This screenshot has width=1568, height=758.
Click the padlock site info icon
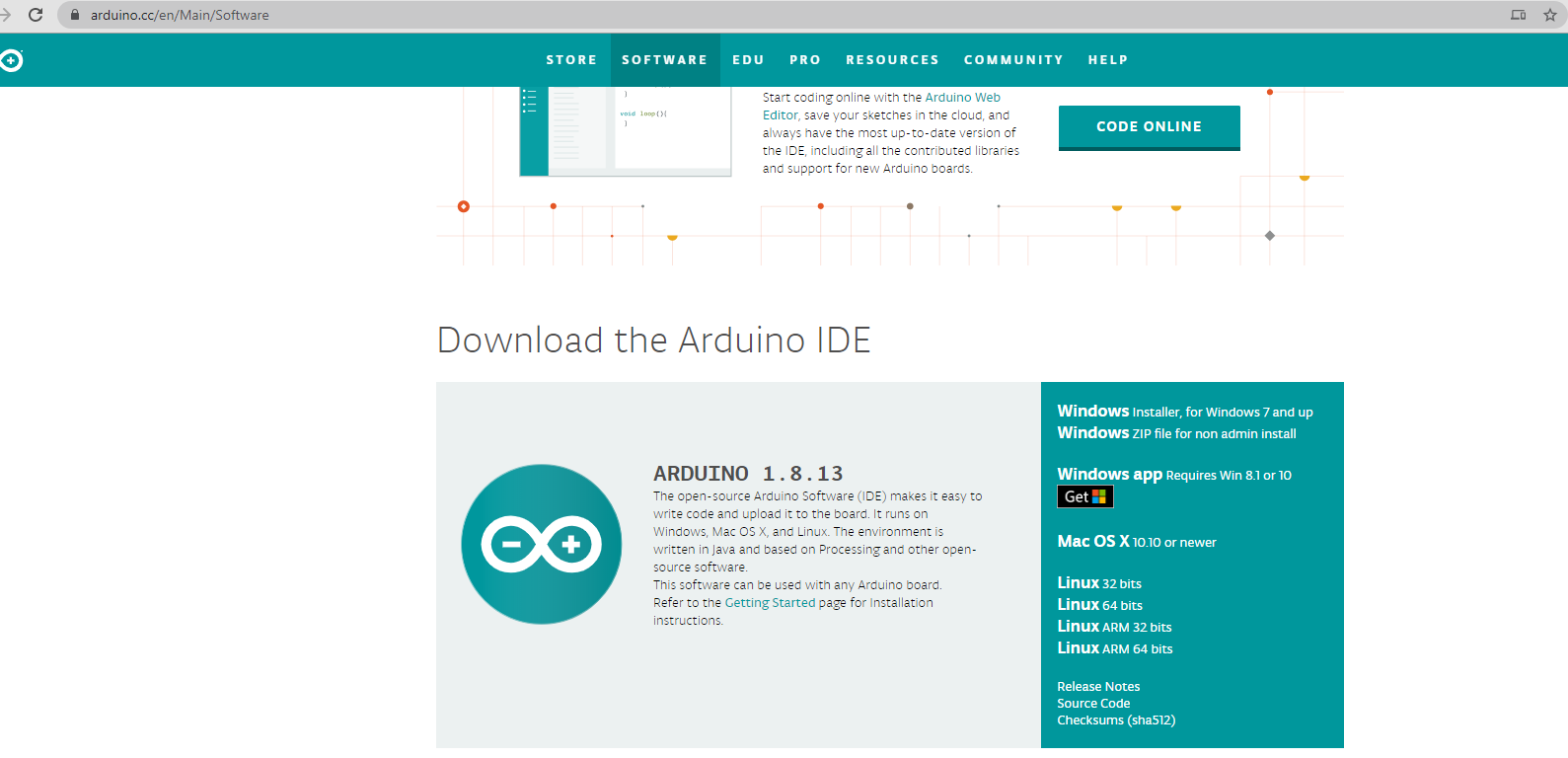click(x=75, y=15)
